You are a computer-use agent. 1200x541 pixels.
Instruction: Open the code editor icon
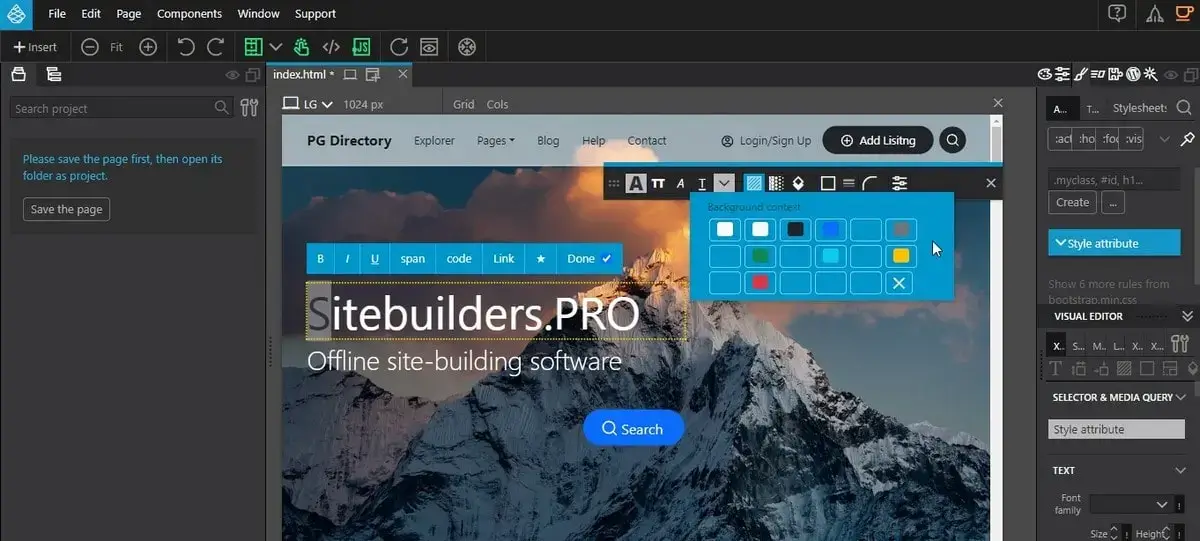tap(331, 47)
